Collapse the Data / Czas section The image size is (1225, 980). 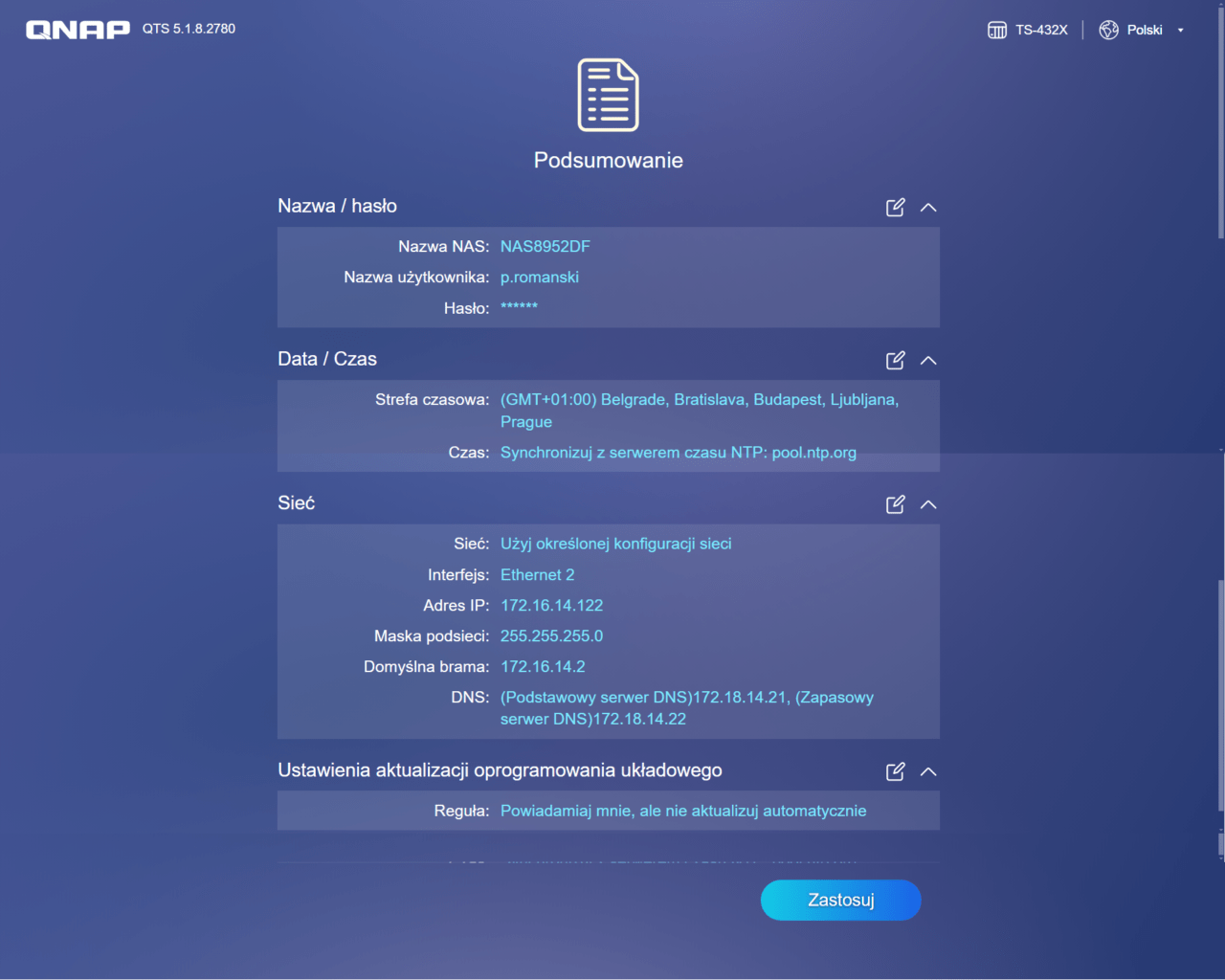coord(928,360)
